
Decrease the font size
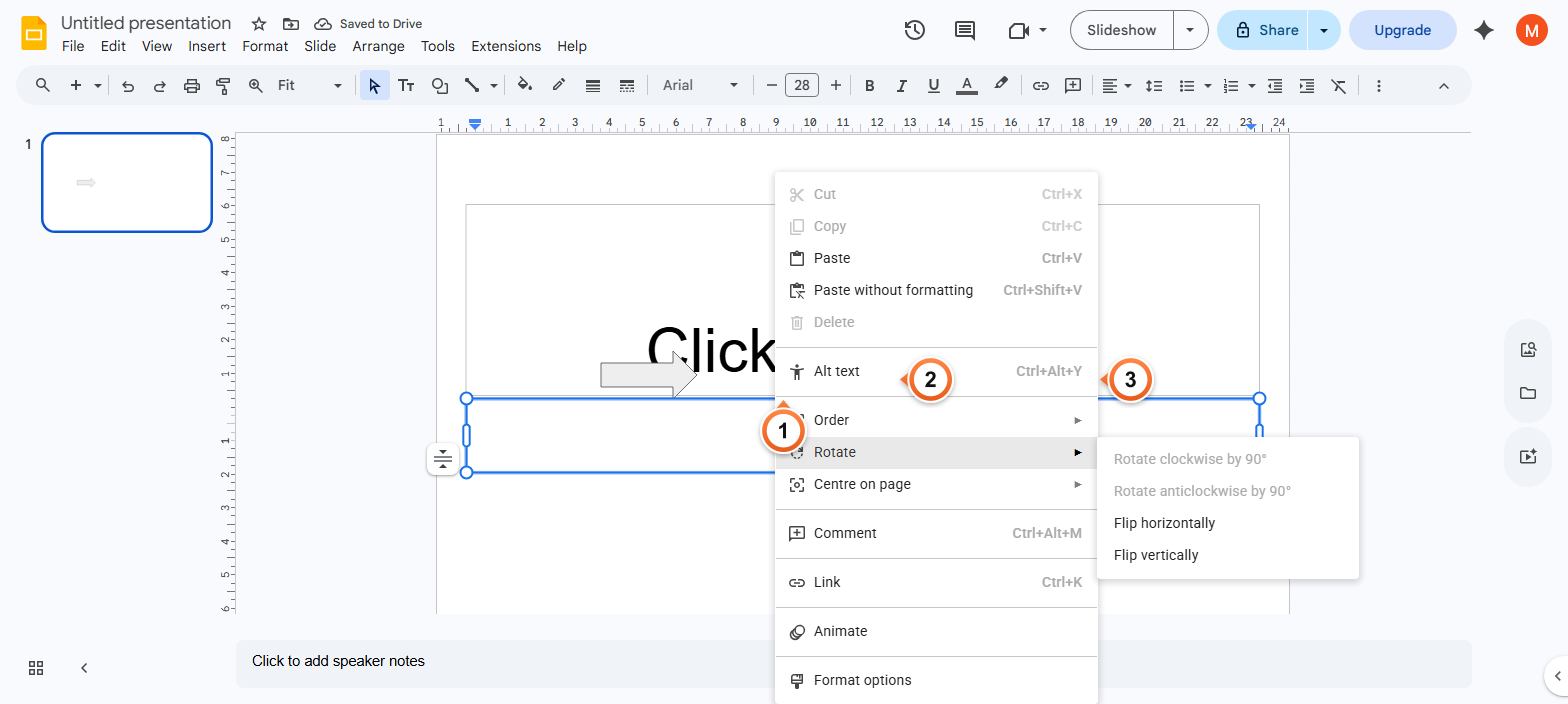tap(771, 86)
